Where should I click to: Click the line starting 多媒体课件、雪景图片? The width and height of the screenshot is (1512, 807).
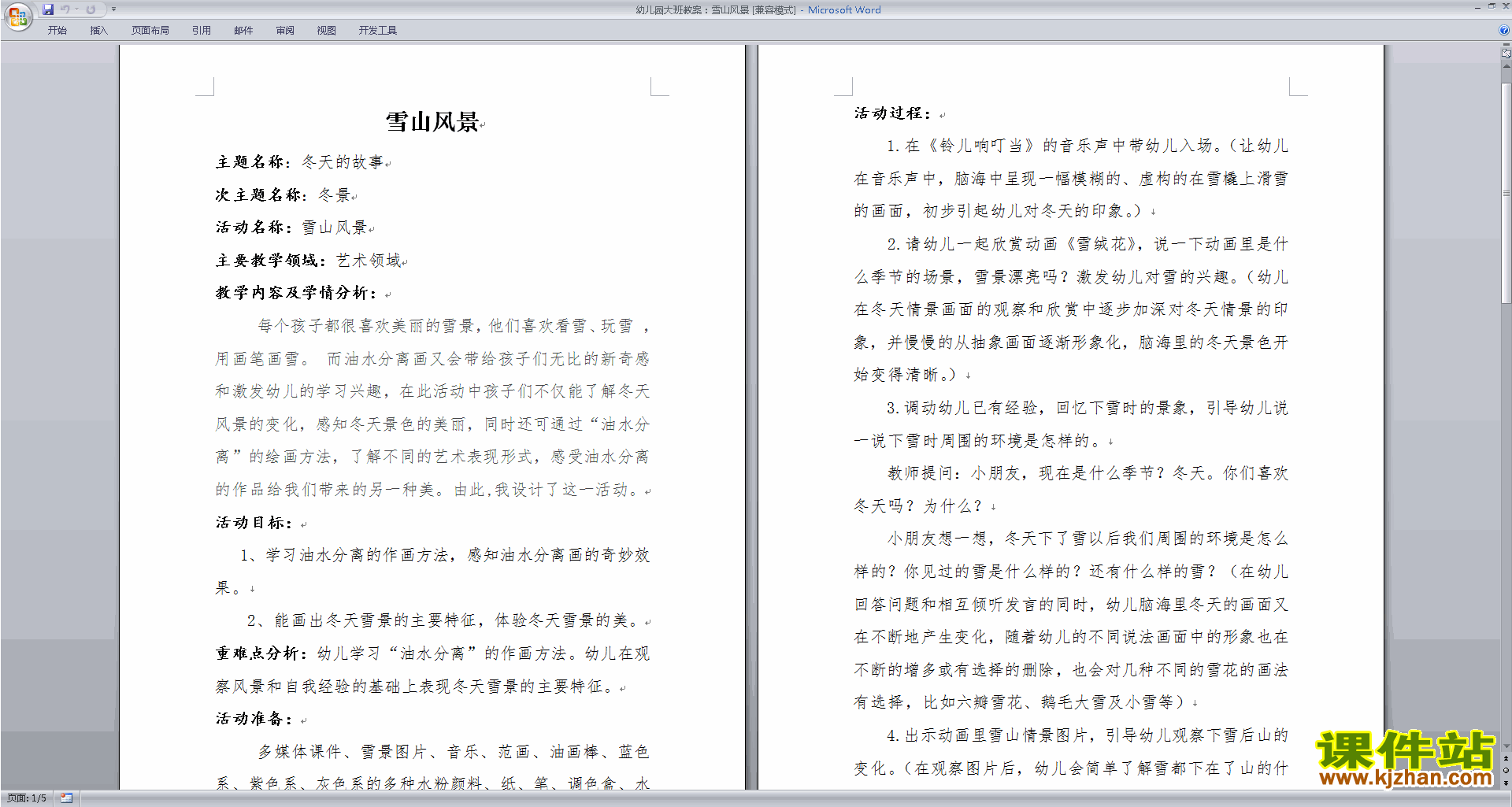pyautogui.click(x=454, y=752)
